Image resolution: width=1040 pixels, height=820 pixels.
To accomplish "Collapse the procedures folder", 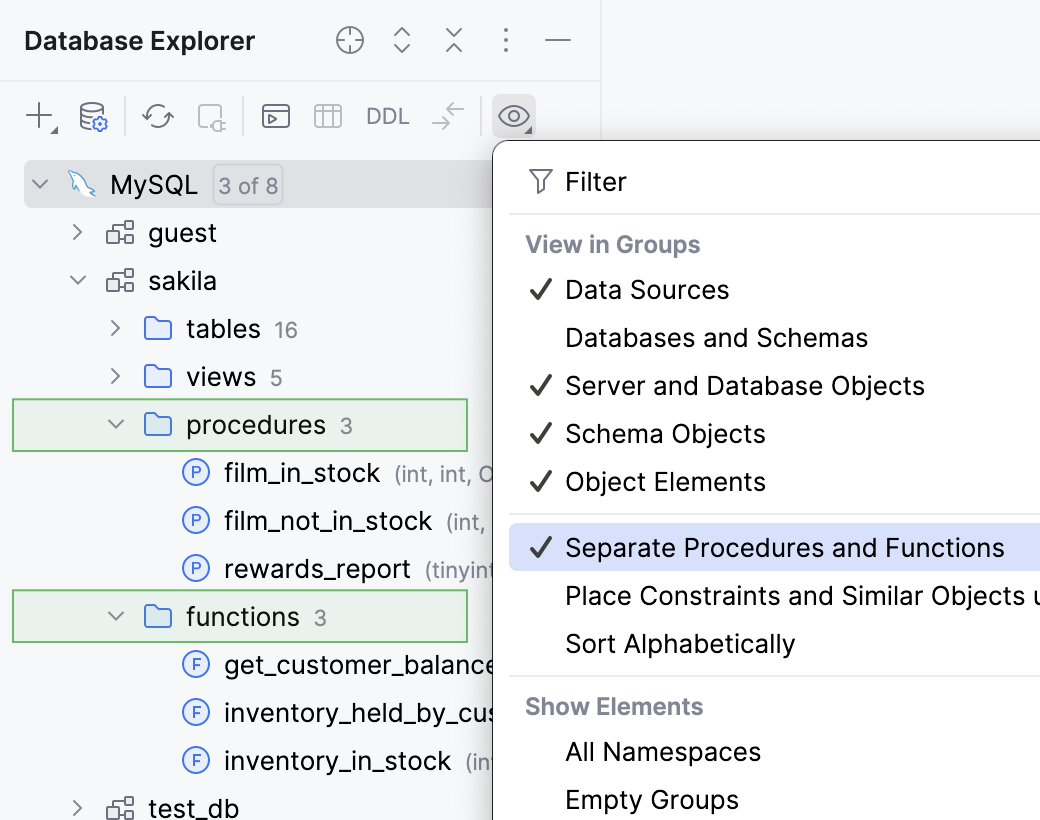I will [x=114, y=424].
